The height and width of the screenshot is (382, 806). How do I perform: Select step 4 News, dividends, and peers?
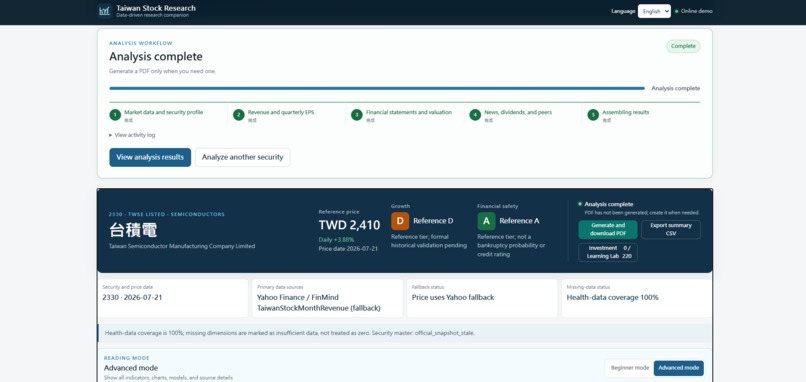coord(511,115)
